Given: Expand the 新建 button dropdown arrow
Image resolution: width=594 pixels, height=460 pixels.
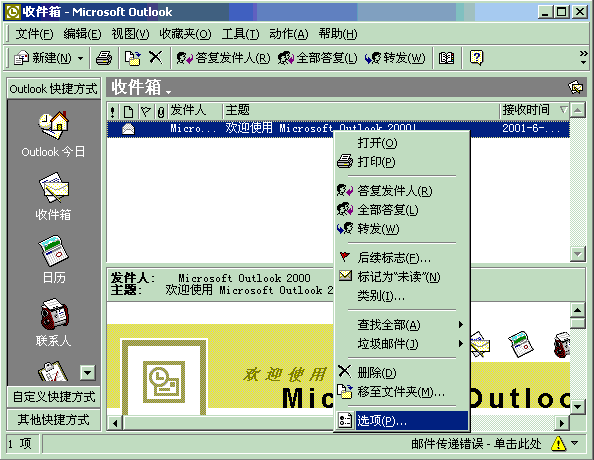Looking at the screenshot, I should (x=80, y=58).
